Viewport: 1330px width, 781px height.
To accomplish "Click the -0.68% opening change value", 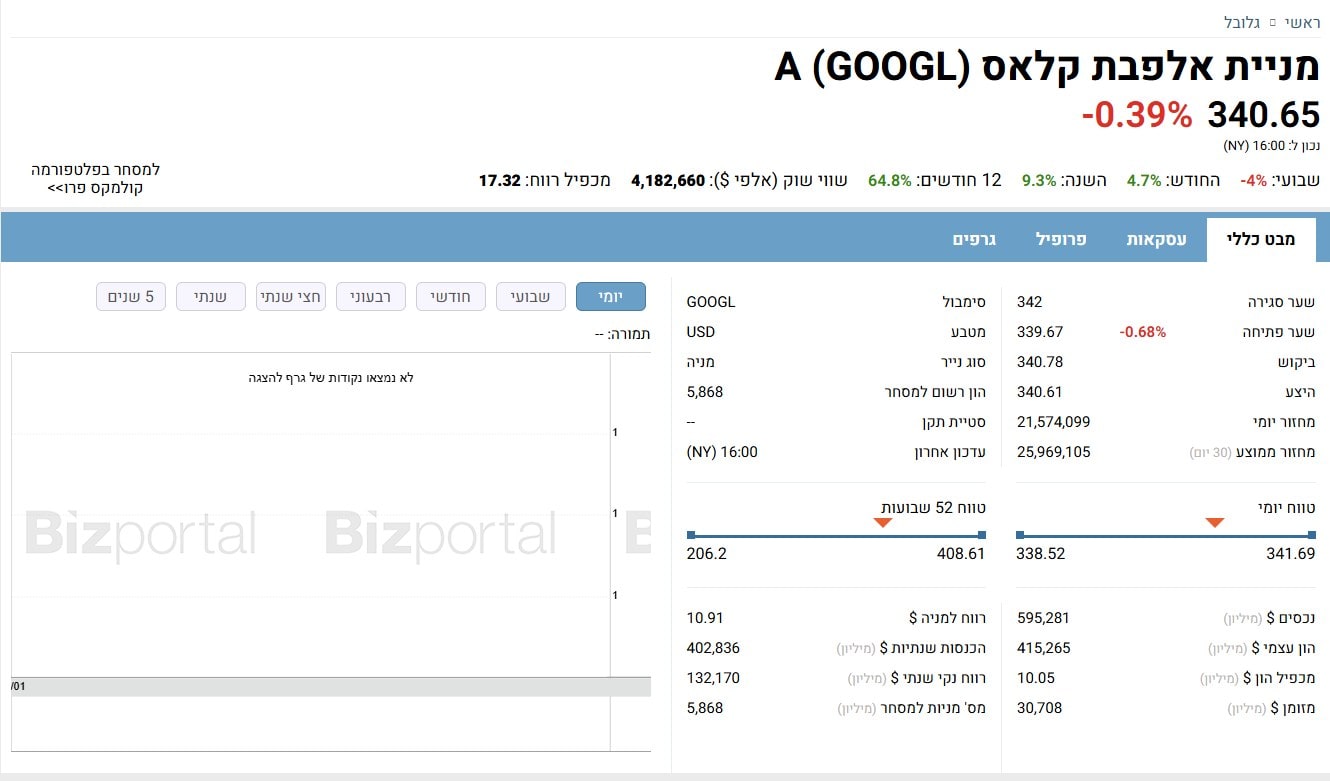I will pyautogui.click(x=1142, y=332).
